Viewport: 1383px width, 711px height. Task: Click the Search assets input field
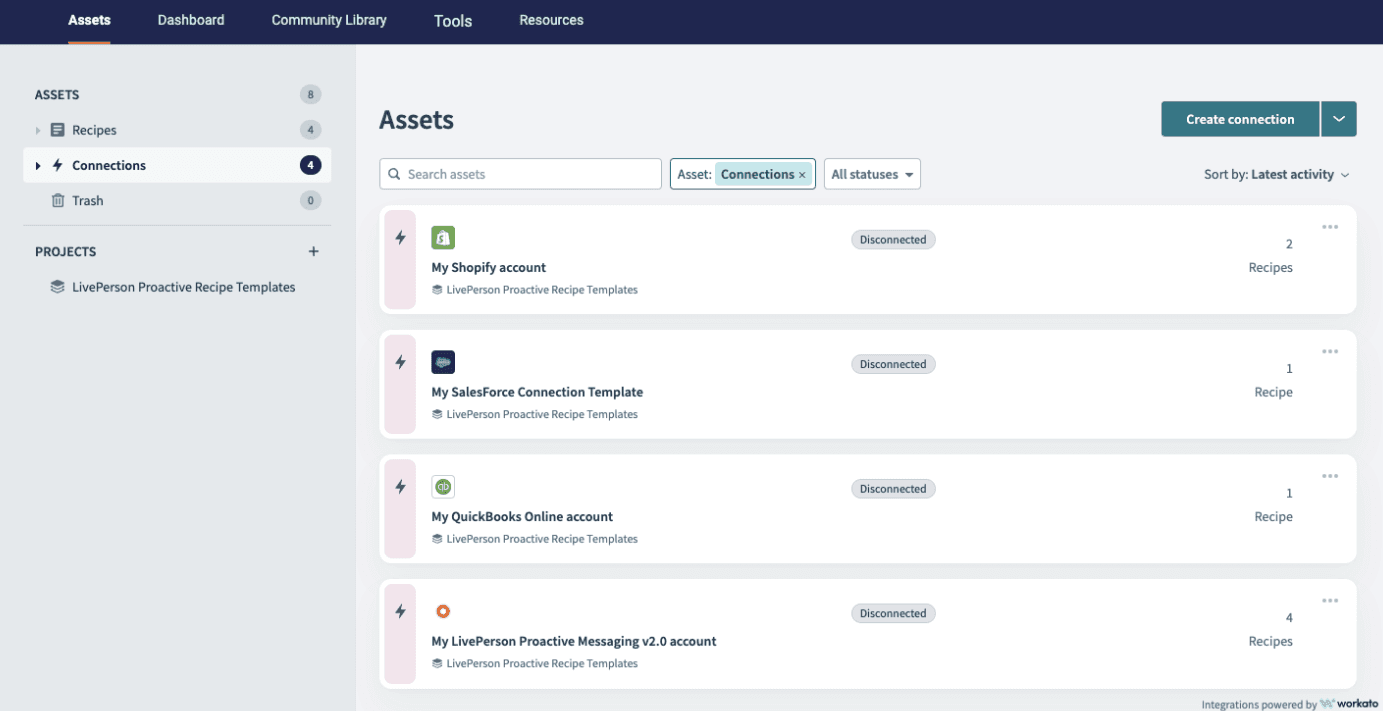point(521,174)
